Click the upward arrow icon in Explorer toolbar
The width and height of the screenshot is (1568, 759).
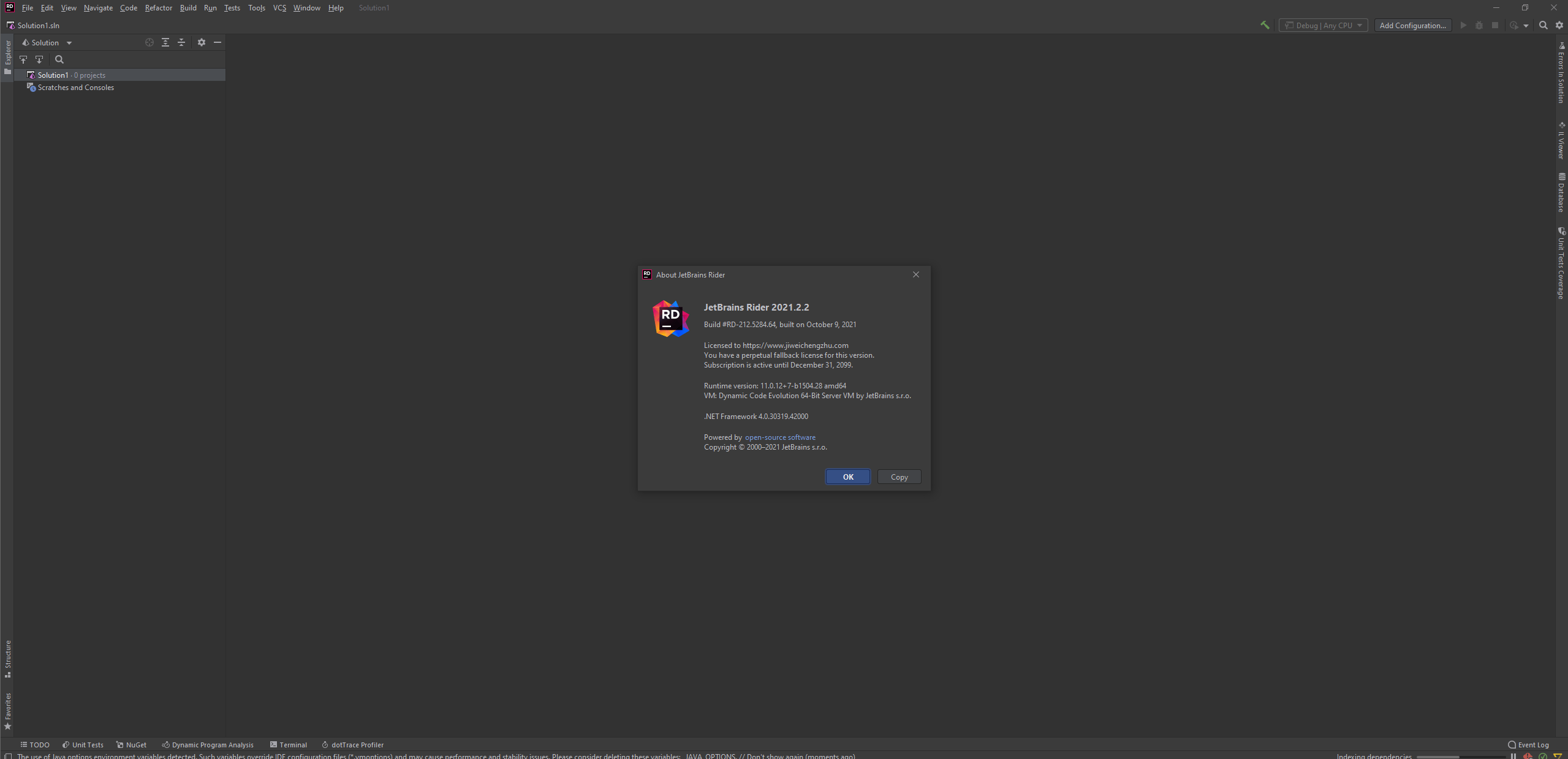23,59
